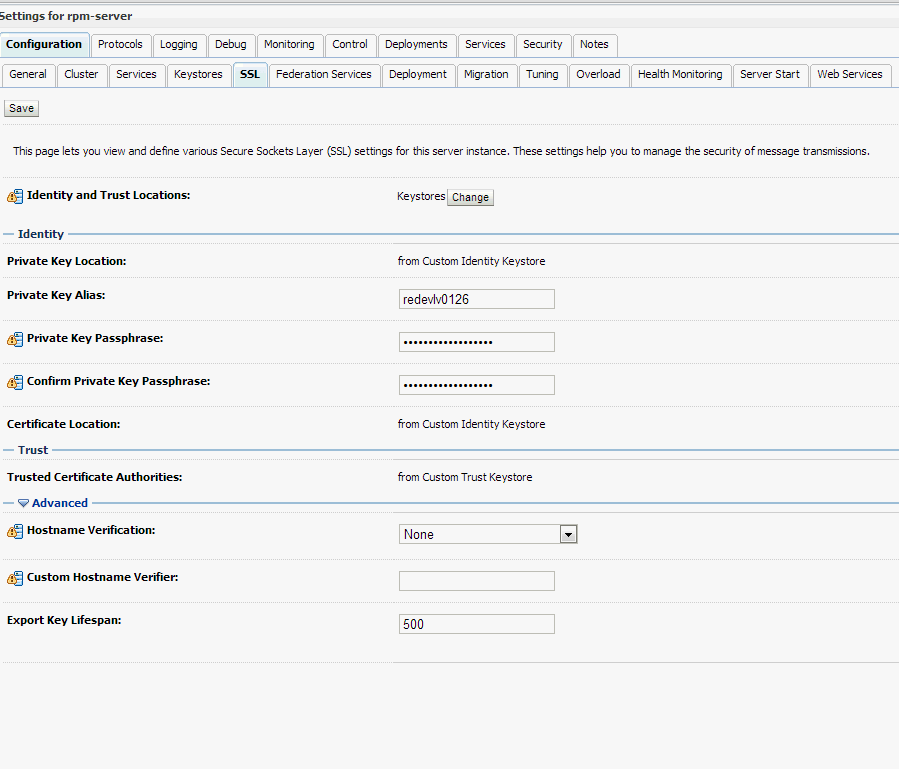
Task: Open the Cluster sub-tab
Action: pos(81,75)
